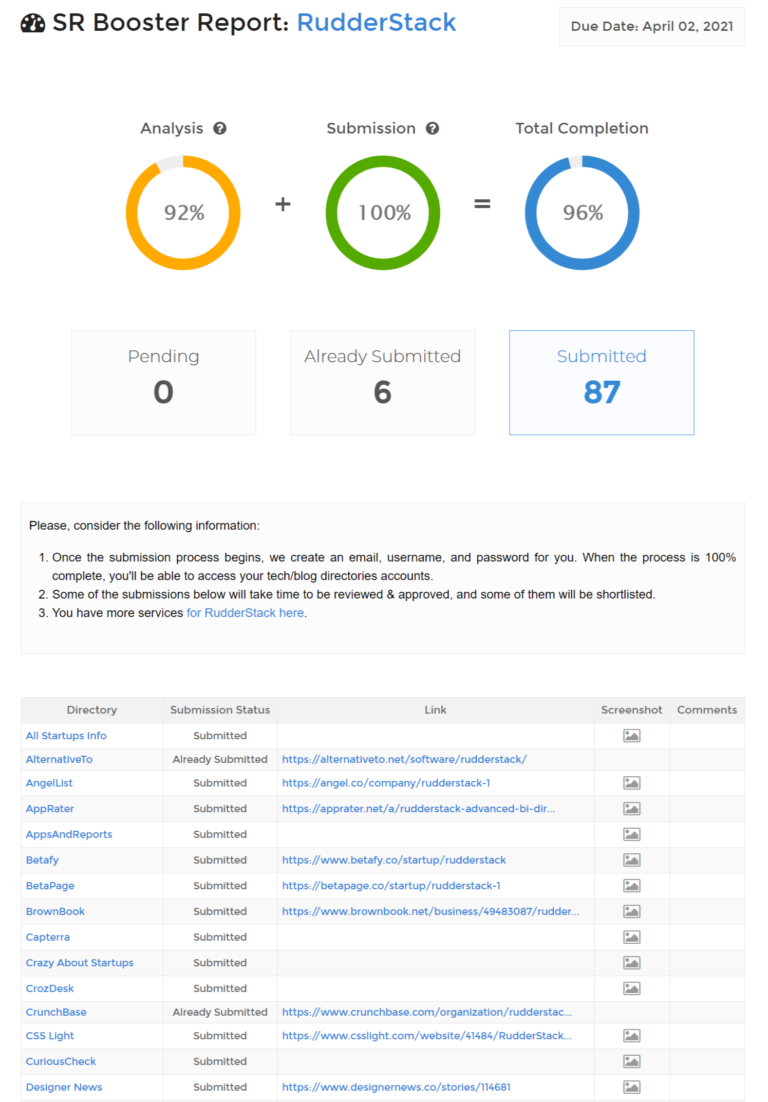
Task: Click the Submission Status column header
Action: 220,710
